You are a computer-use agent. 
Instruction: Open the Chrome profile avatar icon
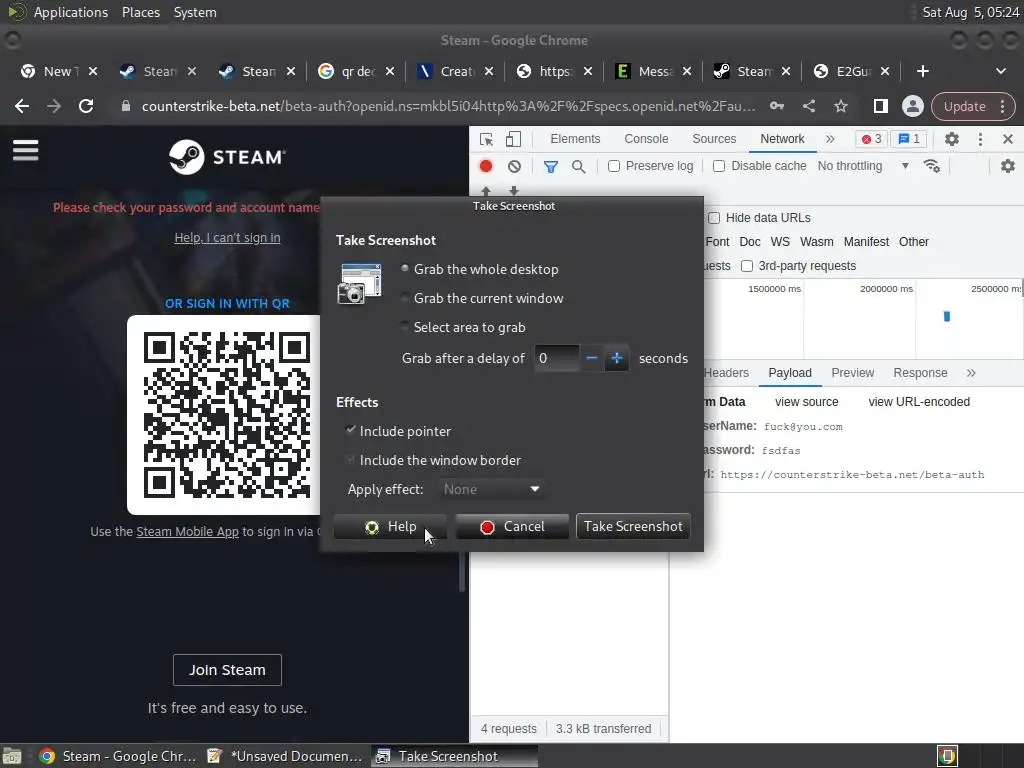[x=912, y=106]
